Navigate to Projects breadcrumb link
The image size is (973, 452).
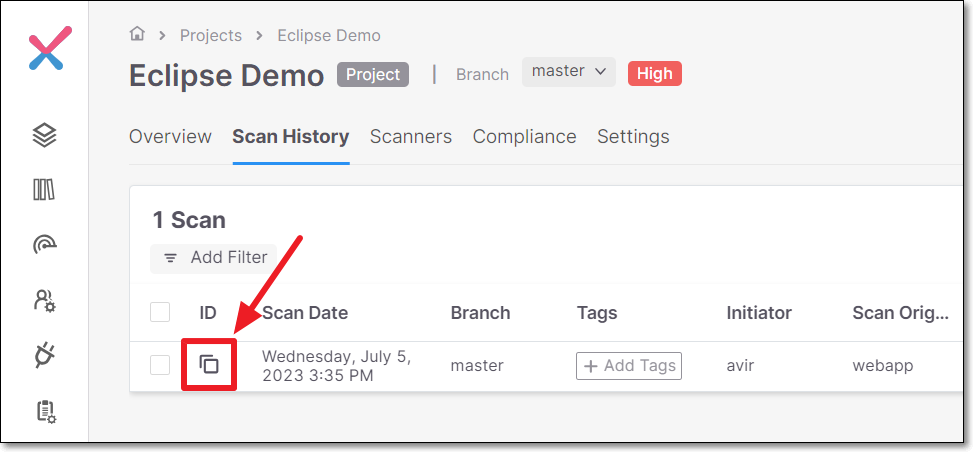click(x=211, y=35)
